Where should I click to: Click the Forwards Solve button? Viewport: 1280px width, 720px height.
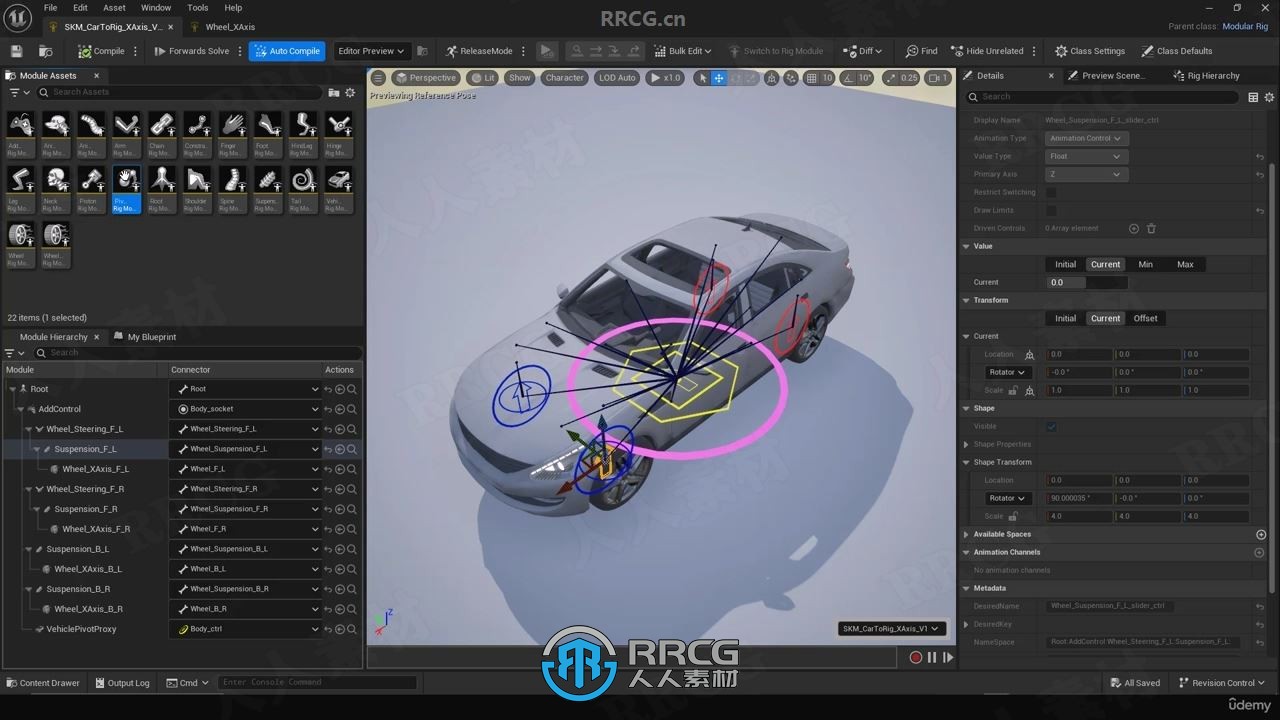192,51
